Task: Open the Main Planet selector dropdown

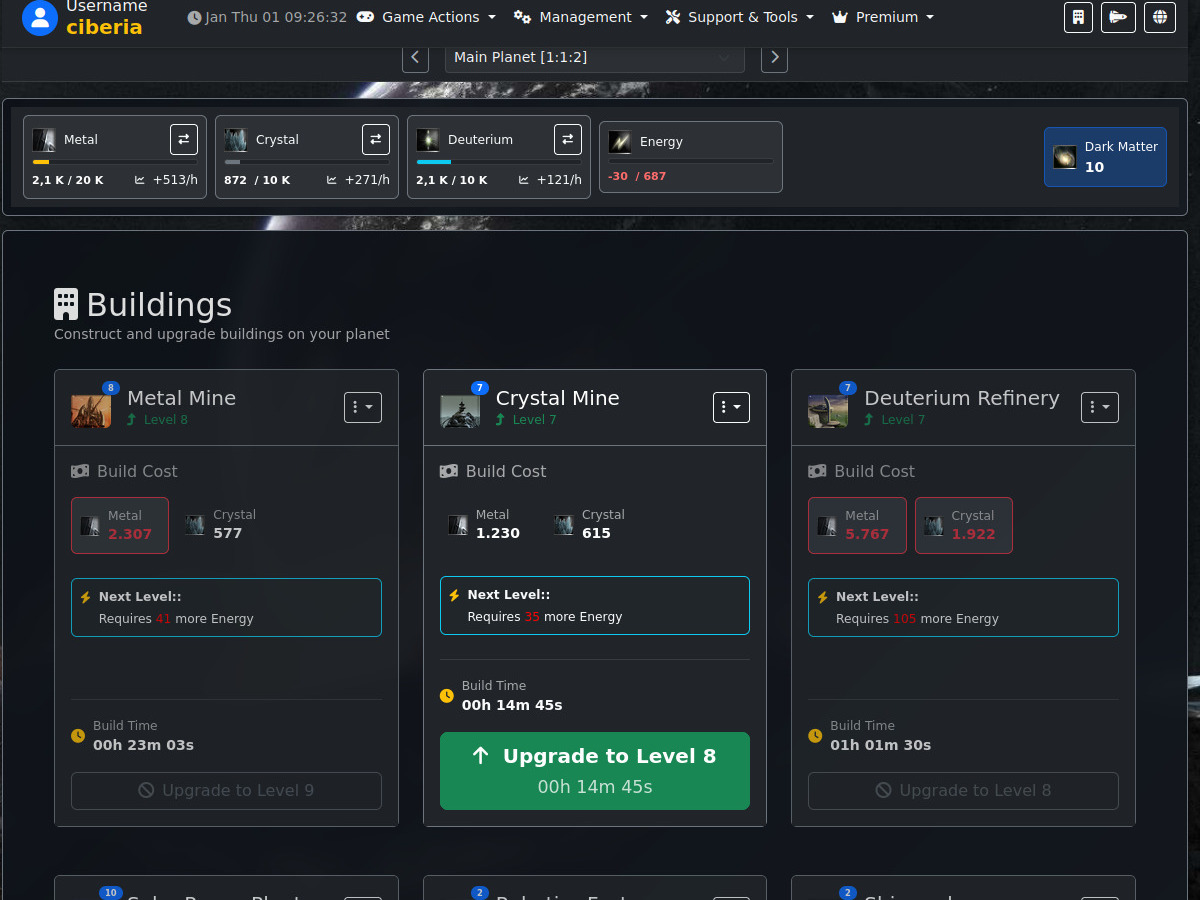Action: [x=594, y=58]
